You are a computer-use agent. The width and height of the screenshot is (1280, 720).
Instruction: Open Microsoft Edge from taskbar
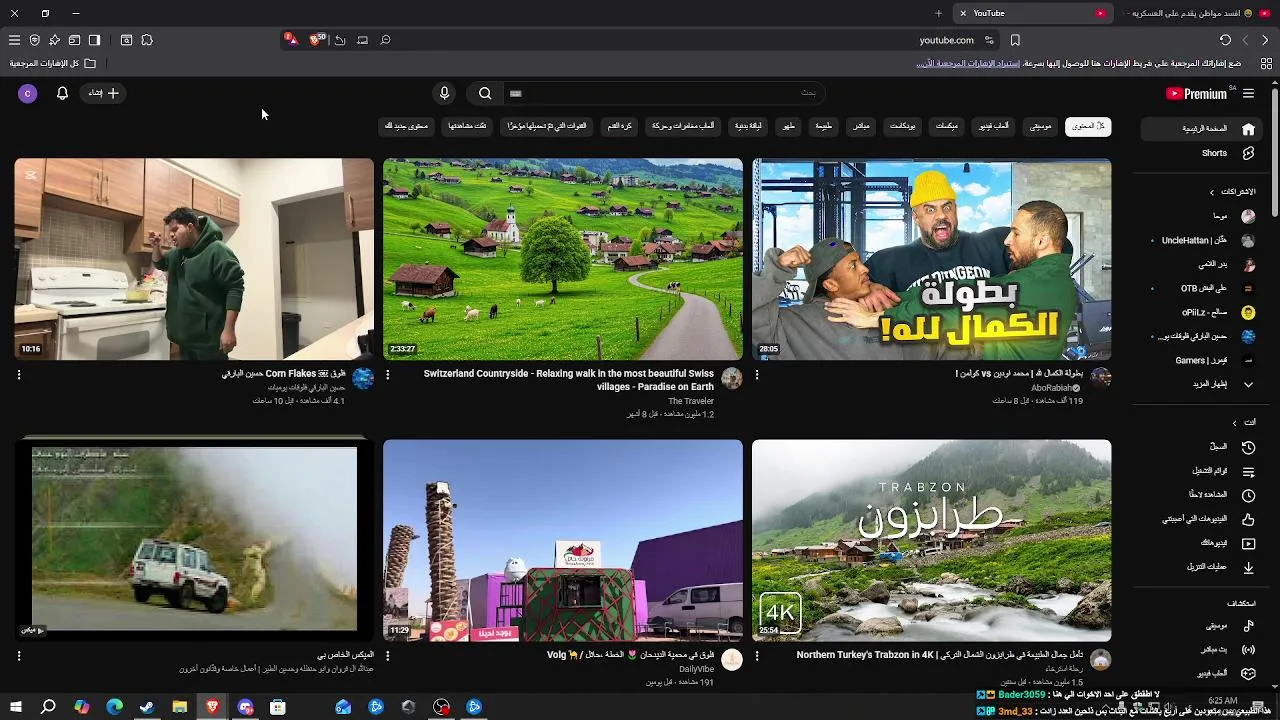click(114, 707)
